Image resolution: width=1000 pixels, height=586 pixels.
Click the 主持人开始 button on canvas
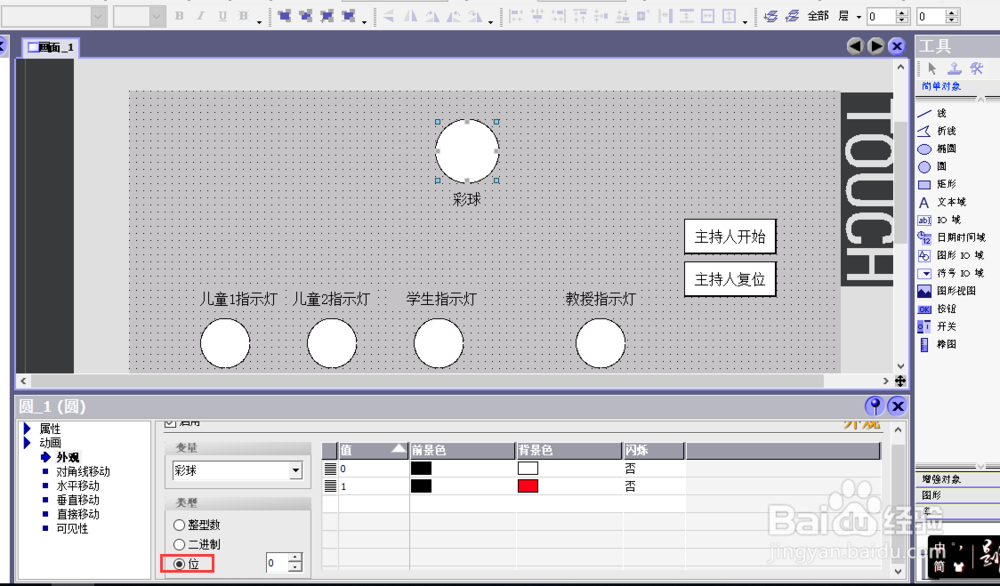tap(730, 237)
